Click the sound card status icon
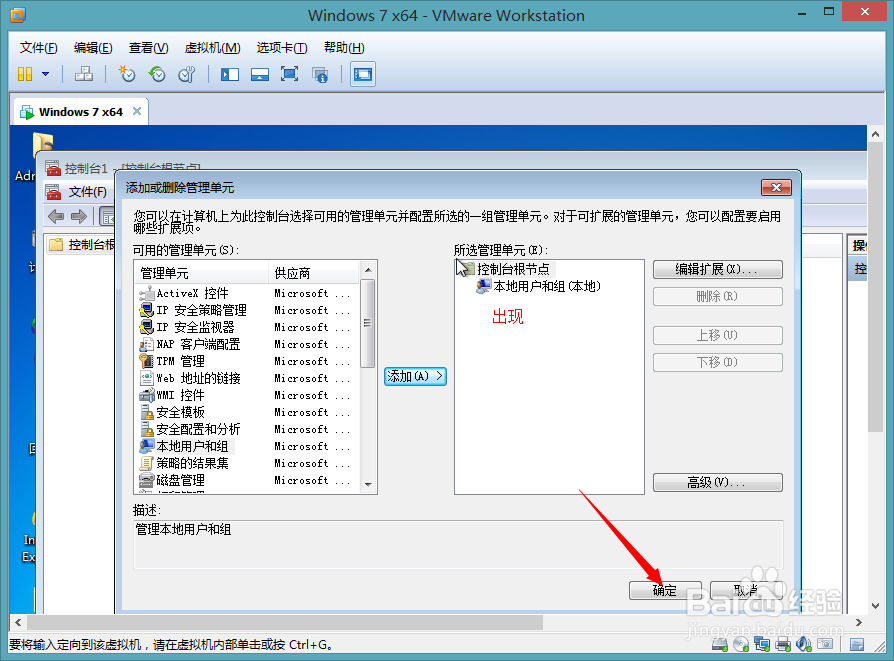This screenshot has width=894, height=661. click(x=804, y=644)
